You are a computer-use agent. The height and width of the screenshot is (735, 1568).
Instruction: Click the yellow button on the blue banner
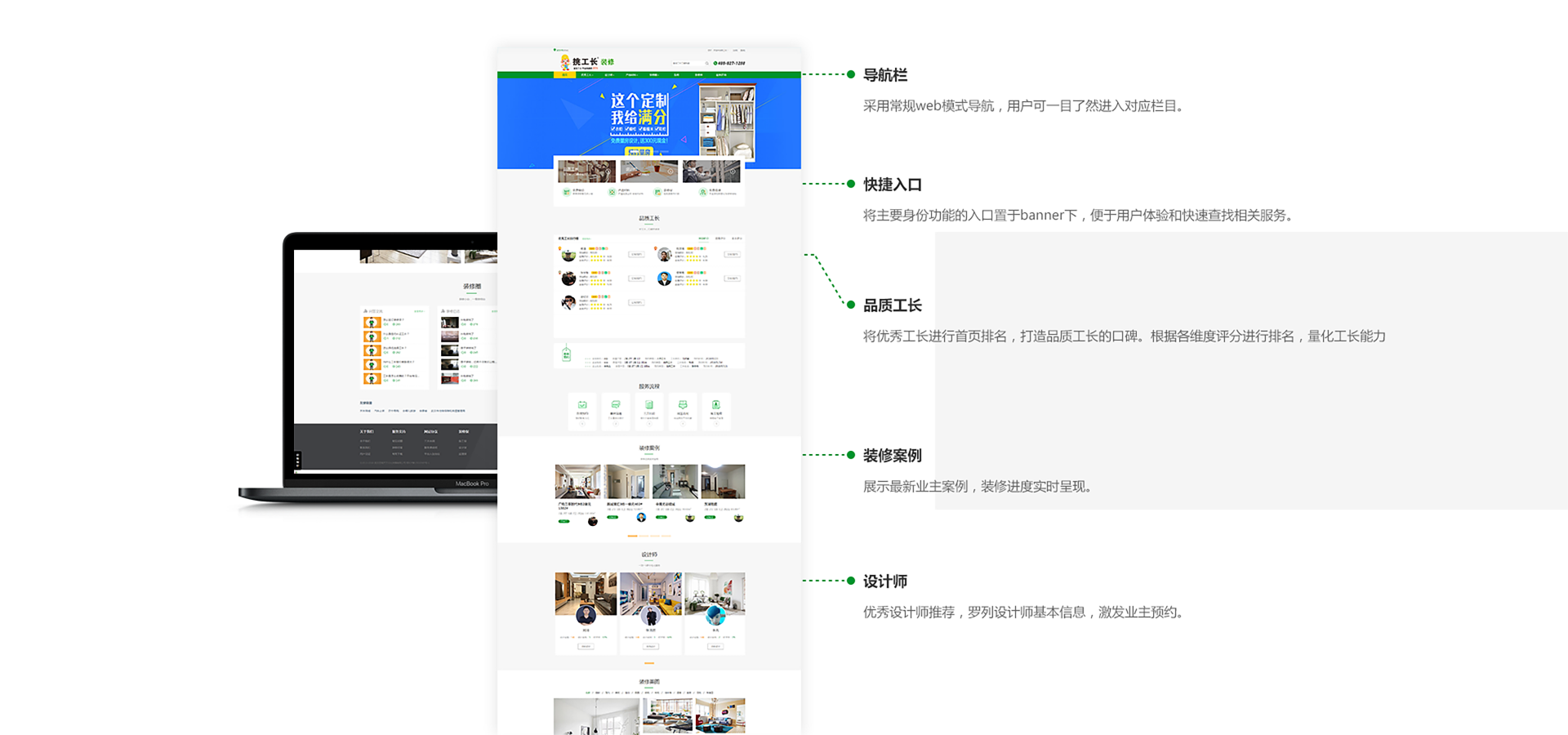click(638, 152)
